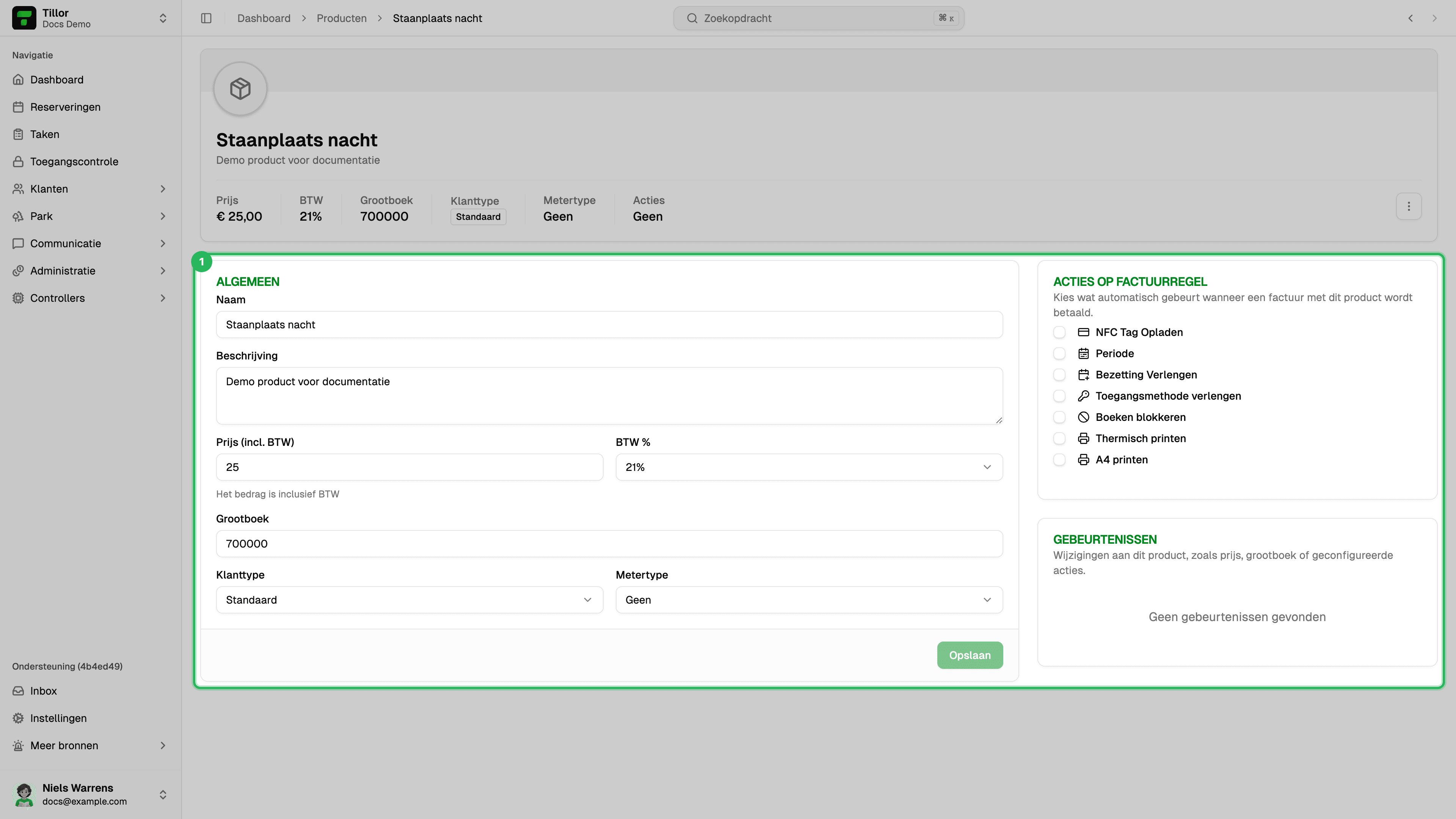Click into the Grootboek input field
Viewport: 1456px width, 819px height.
[609, 544]
